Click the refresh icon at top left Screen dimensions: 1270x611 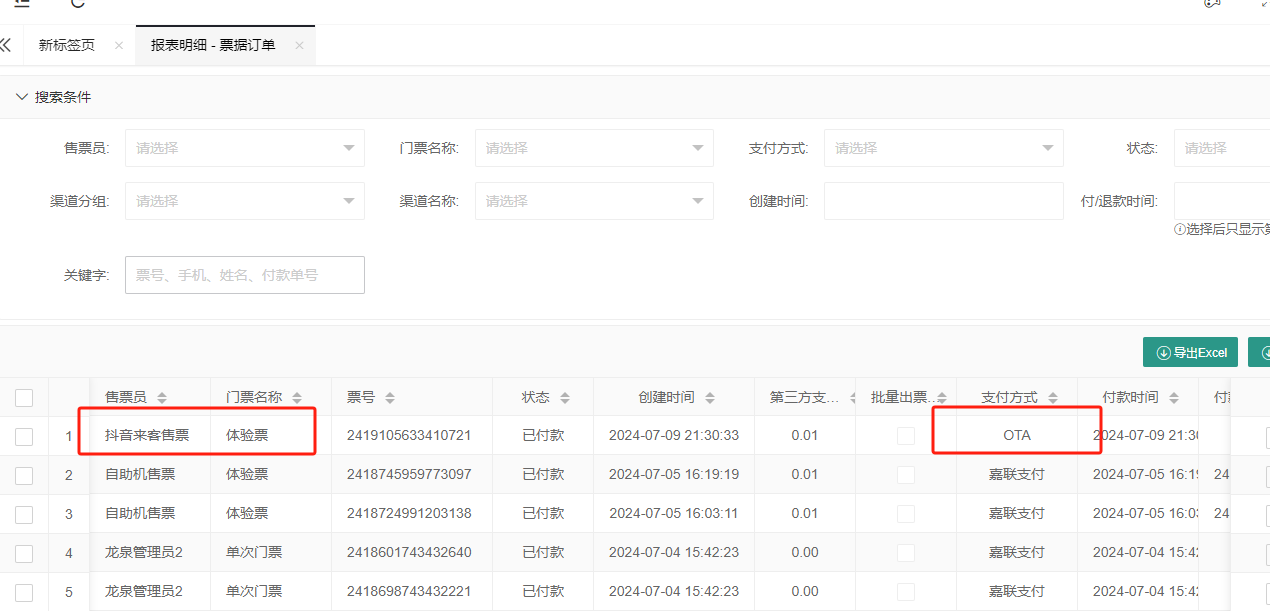point(77,4)
